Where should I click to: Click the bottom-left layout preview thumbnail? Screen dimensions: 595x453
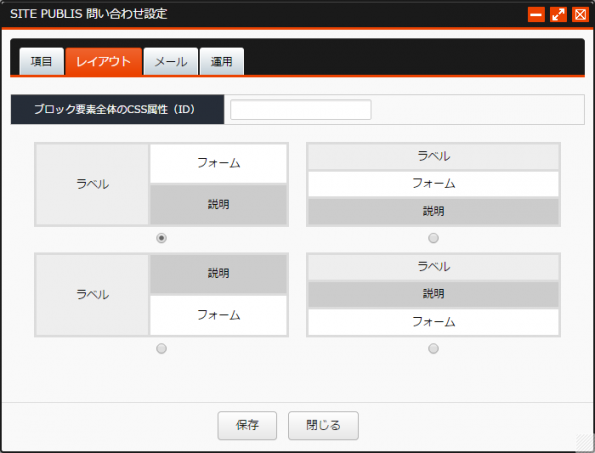(x=161, y=295)
